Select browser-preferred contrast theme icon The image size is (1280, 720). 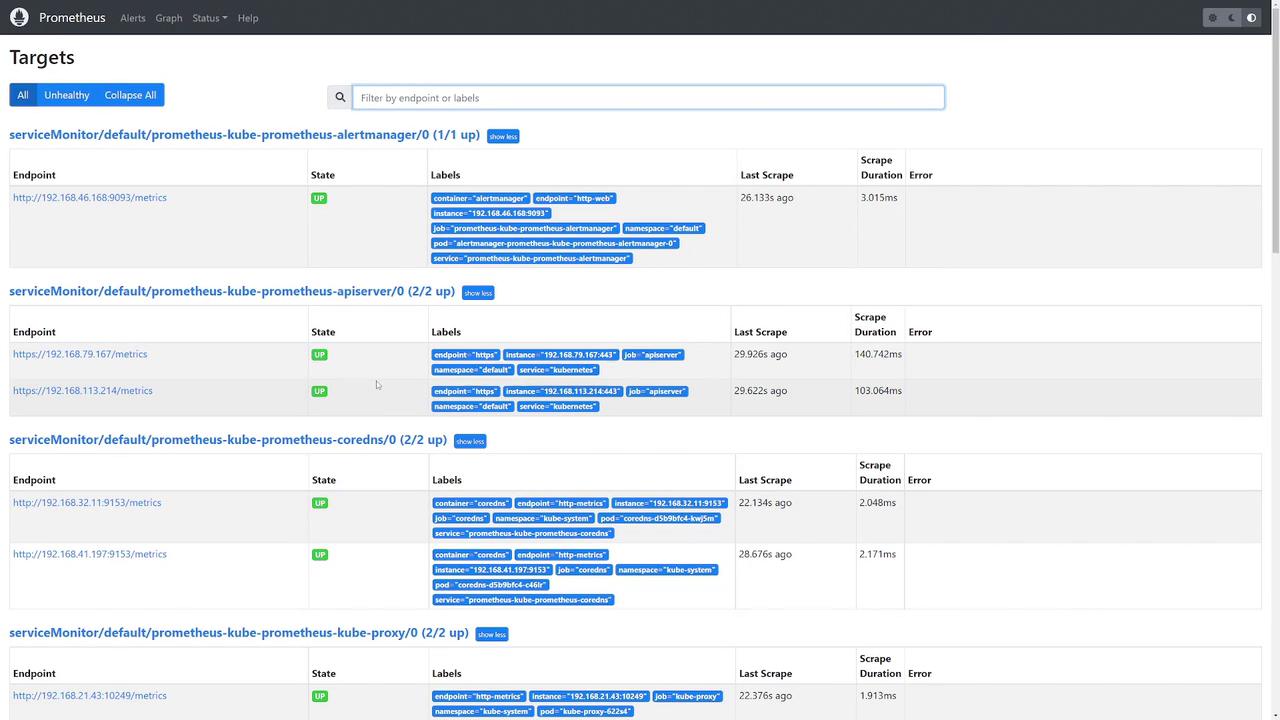[1251, 18]
